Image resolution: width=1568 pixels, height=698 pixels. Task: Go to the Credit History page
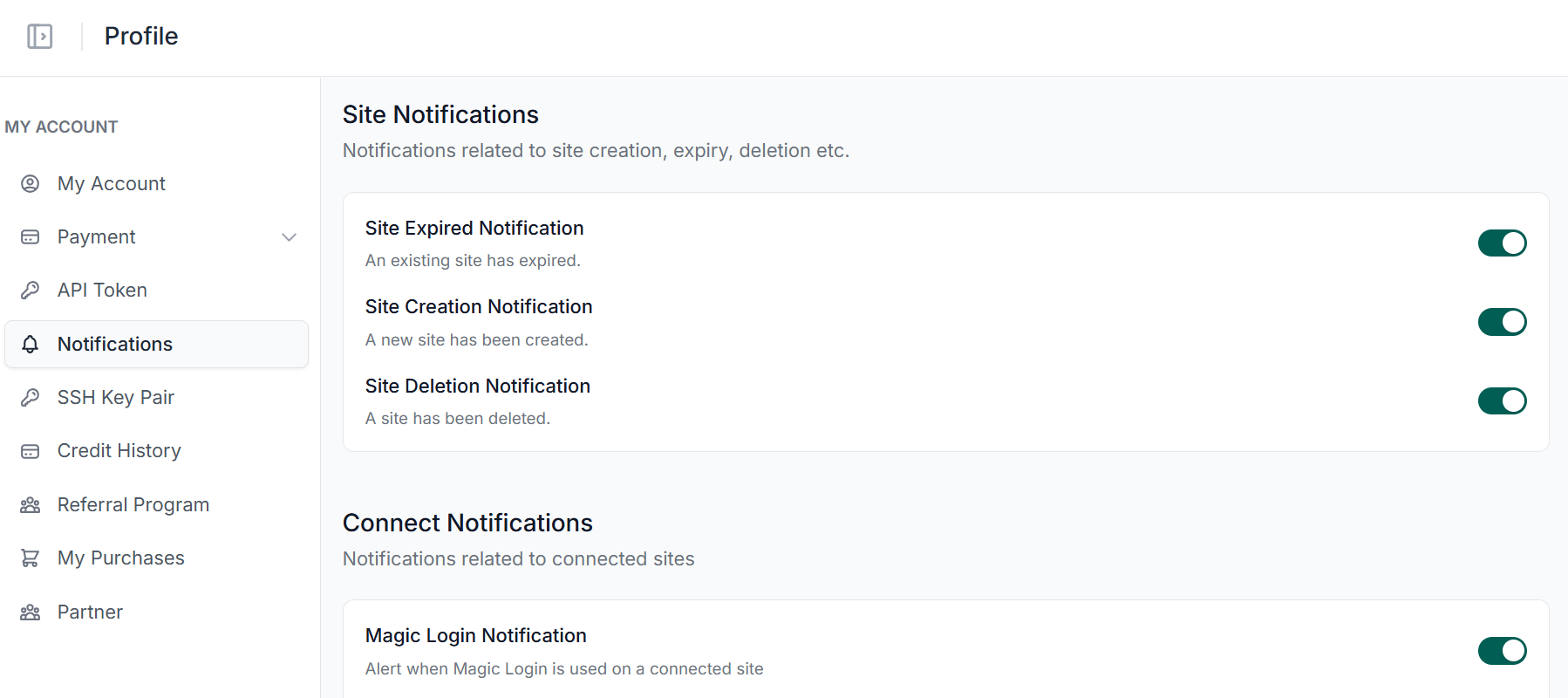(x=119, y=451)
